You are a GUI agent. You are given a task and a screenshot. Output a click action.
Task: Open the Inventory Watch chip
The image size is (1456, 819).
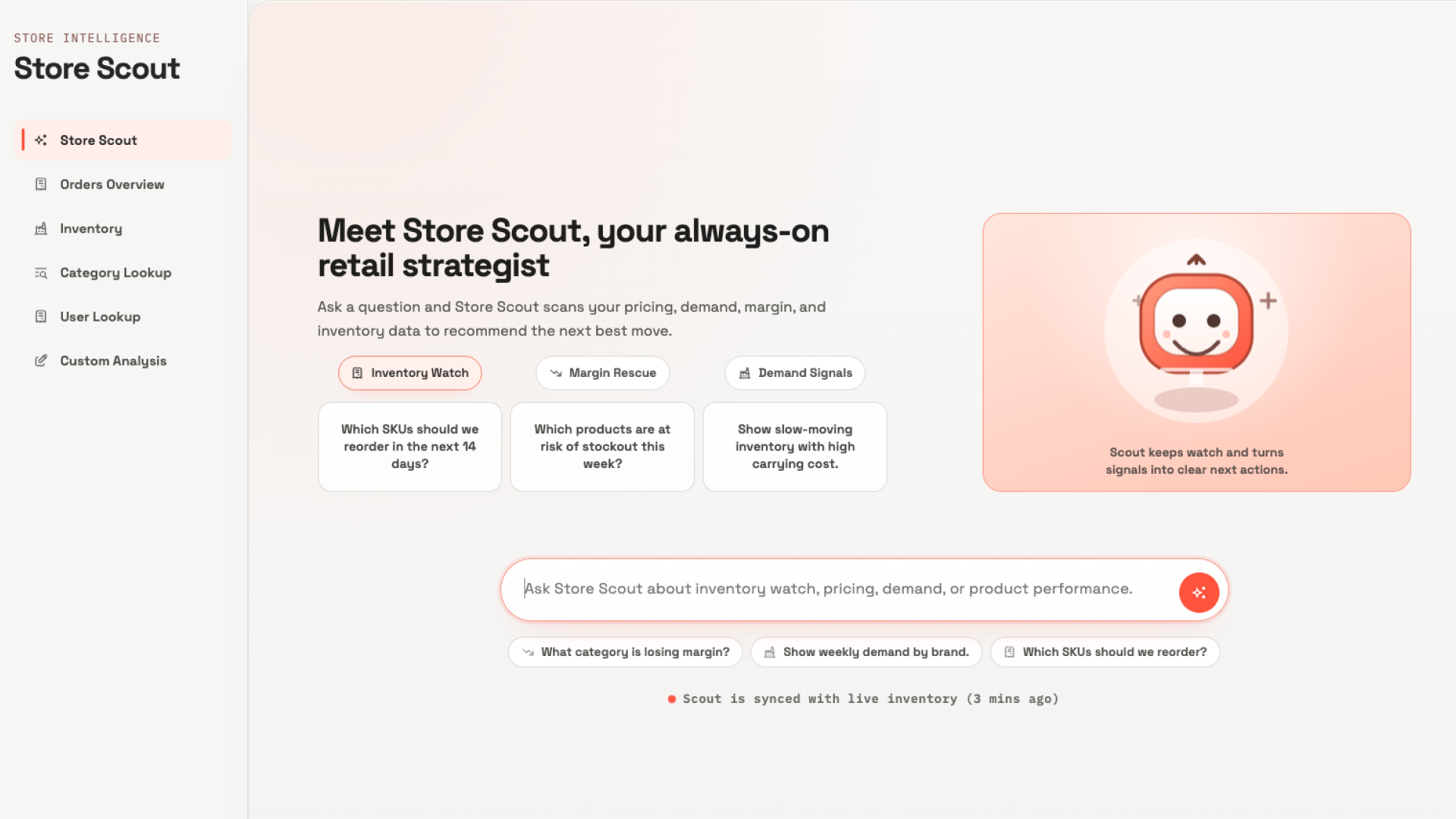409,372
